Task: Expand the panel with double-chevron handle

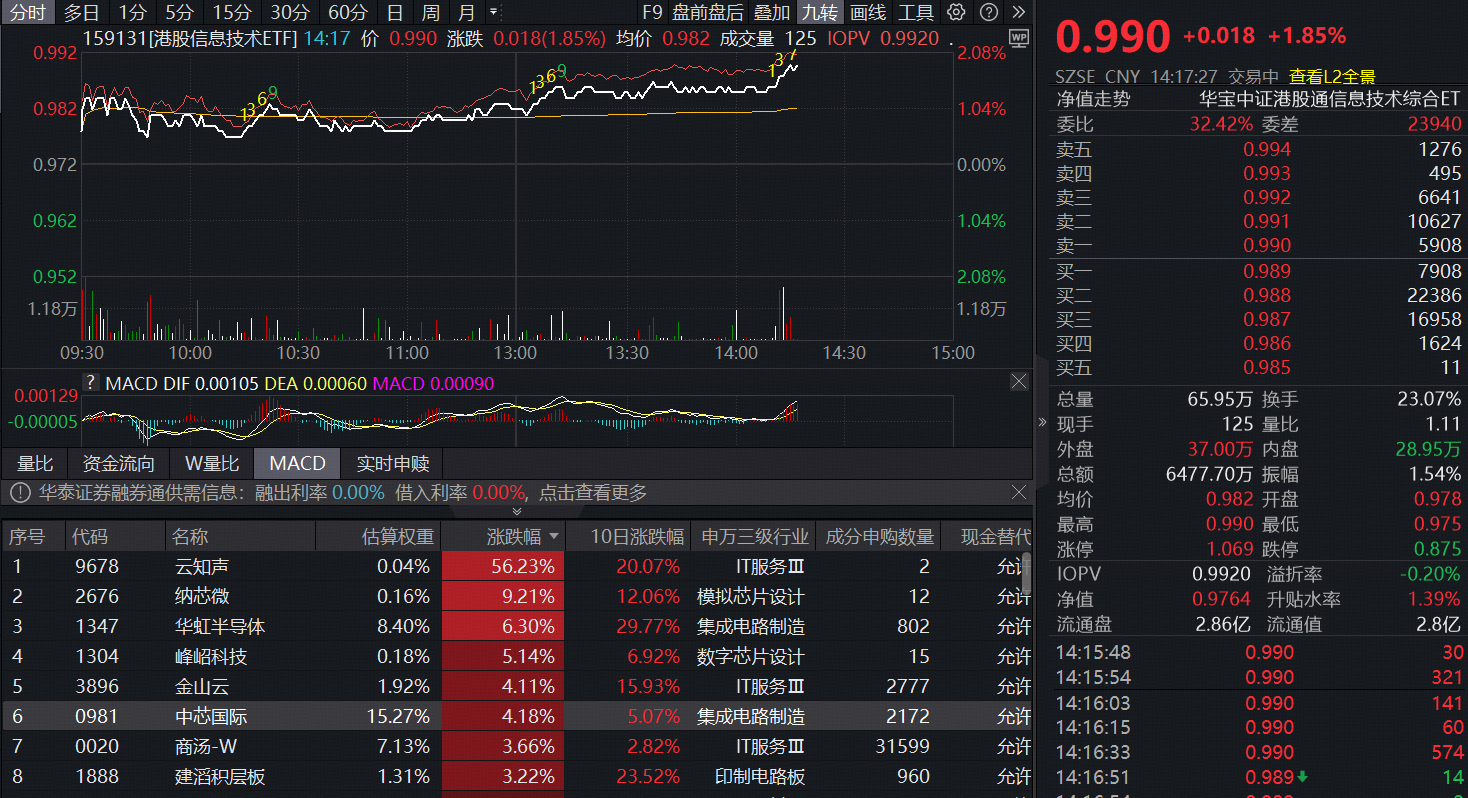Action: click(517, 511)
